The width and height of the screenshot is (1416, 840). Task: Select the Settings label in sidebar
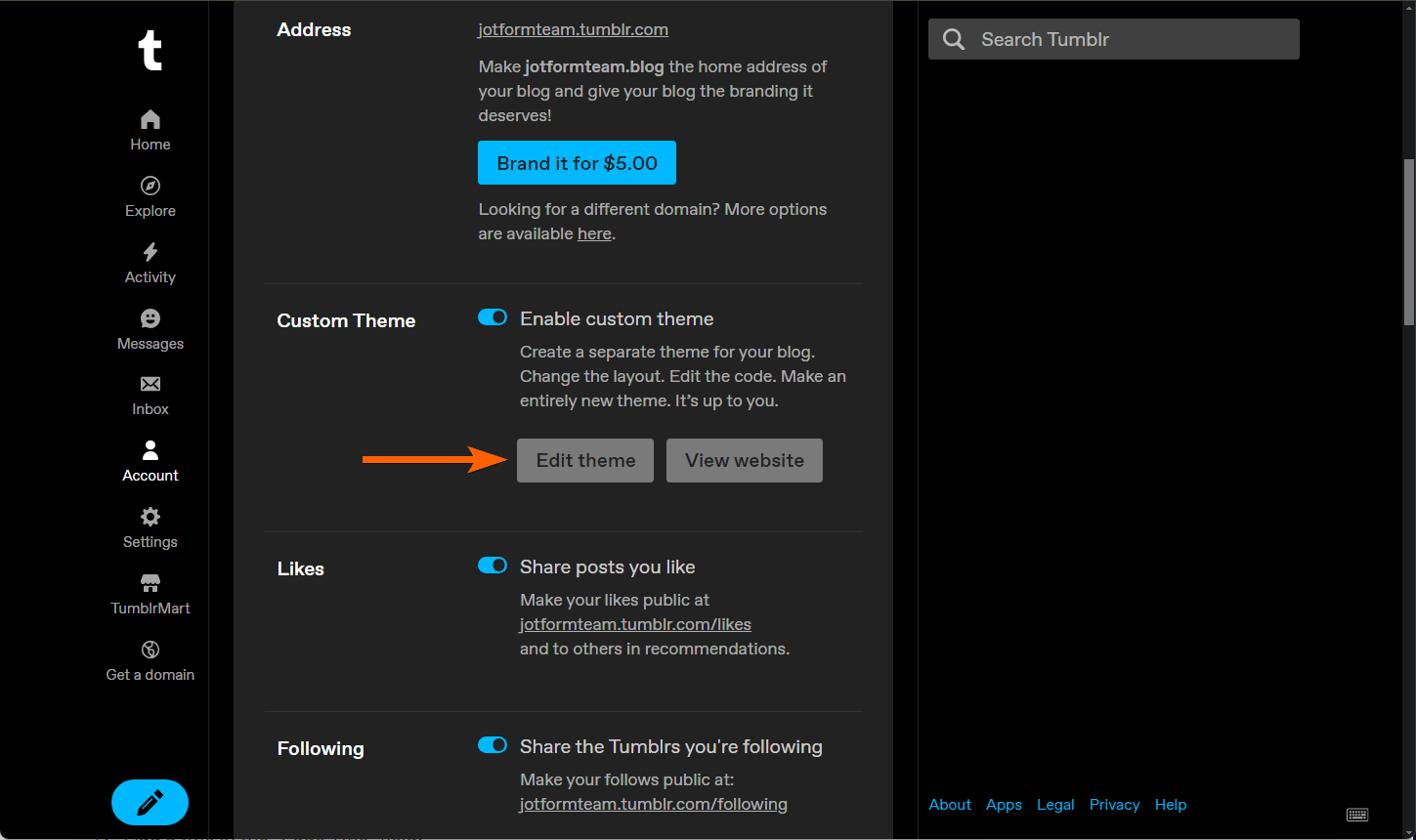click(150, 542)
